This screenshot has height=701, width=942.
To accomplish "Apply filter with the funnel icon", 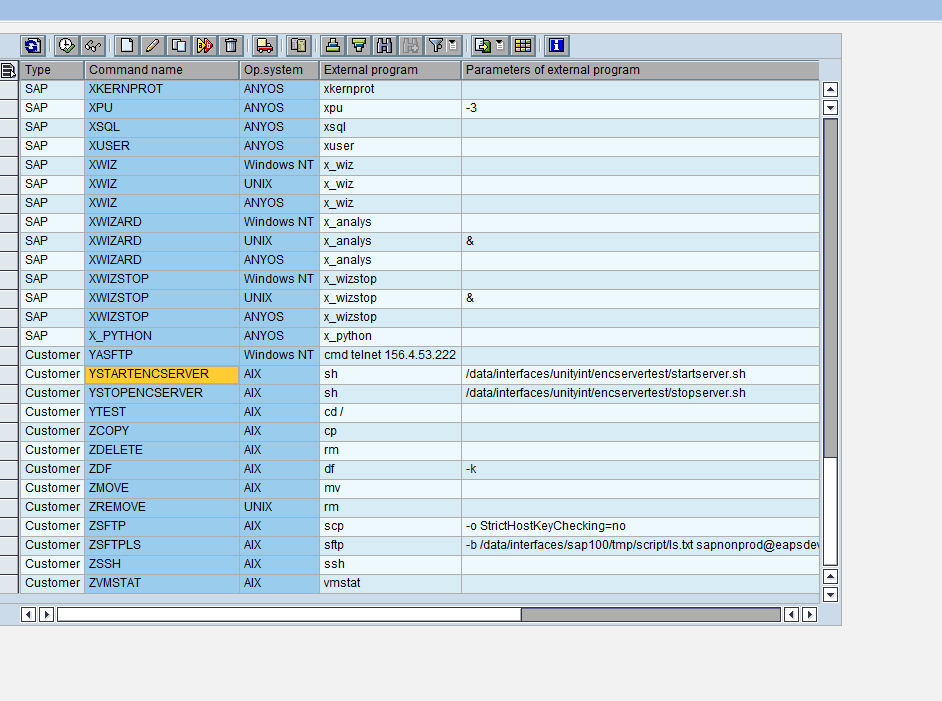I will tap(437, 45).
